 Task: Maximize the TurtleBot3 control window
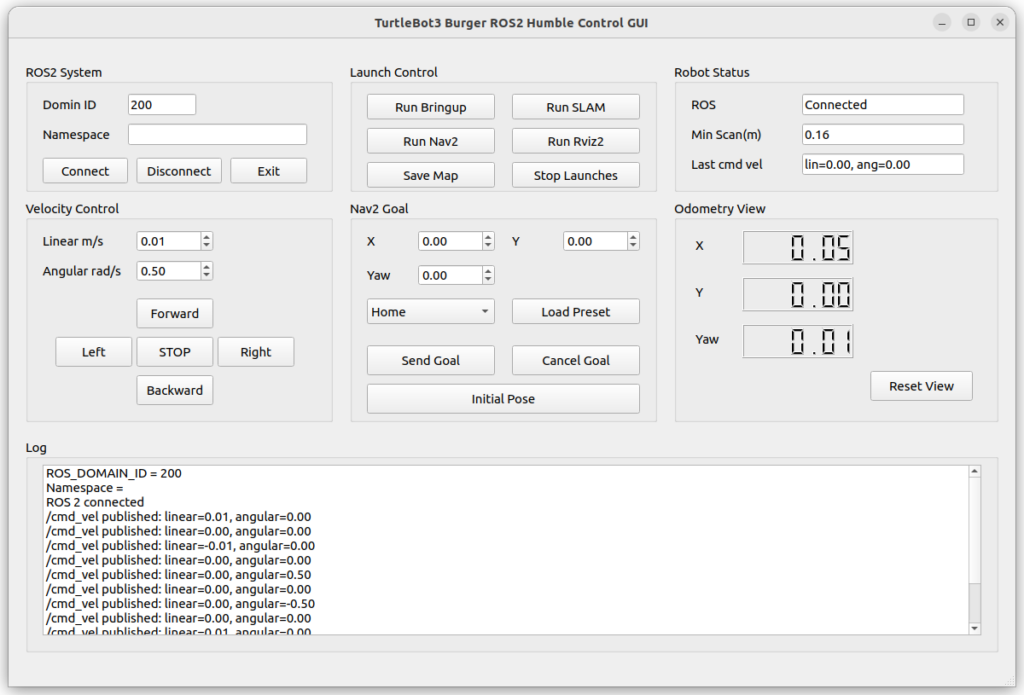pos(971,23)
